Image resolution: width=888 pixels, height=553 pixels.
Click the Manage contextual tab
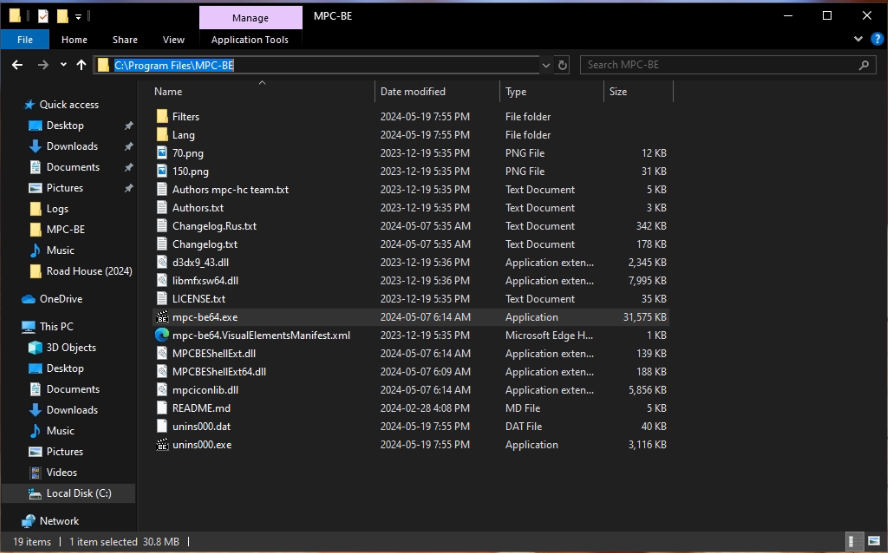pyautogui.click(x=250, y=18)
